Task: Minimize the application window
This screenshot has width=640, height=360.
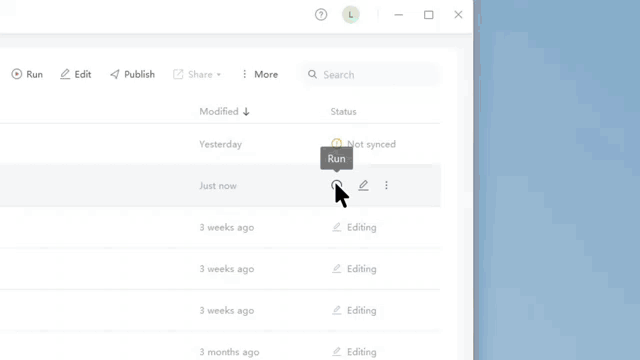Action: (x=398, y=15)
